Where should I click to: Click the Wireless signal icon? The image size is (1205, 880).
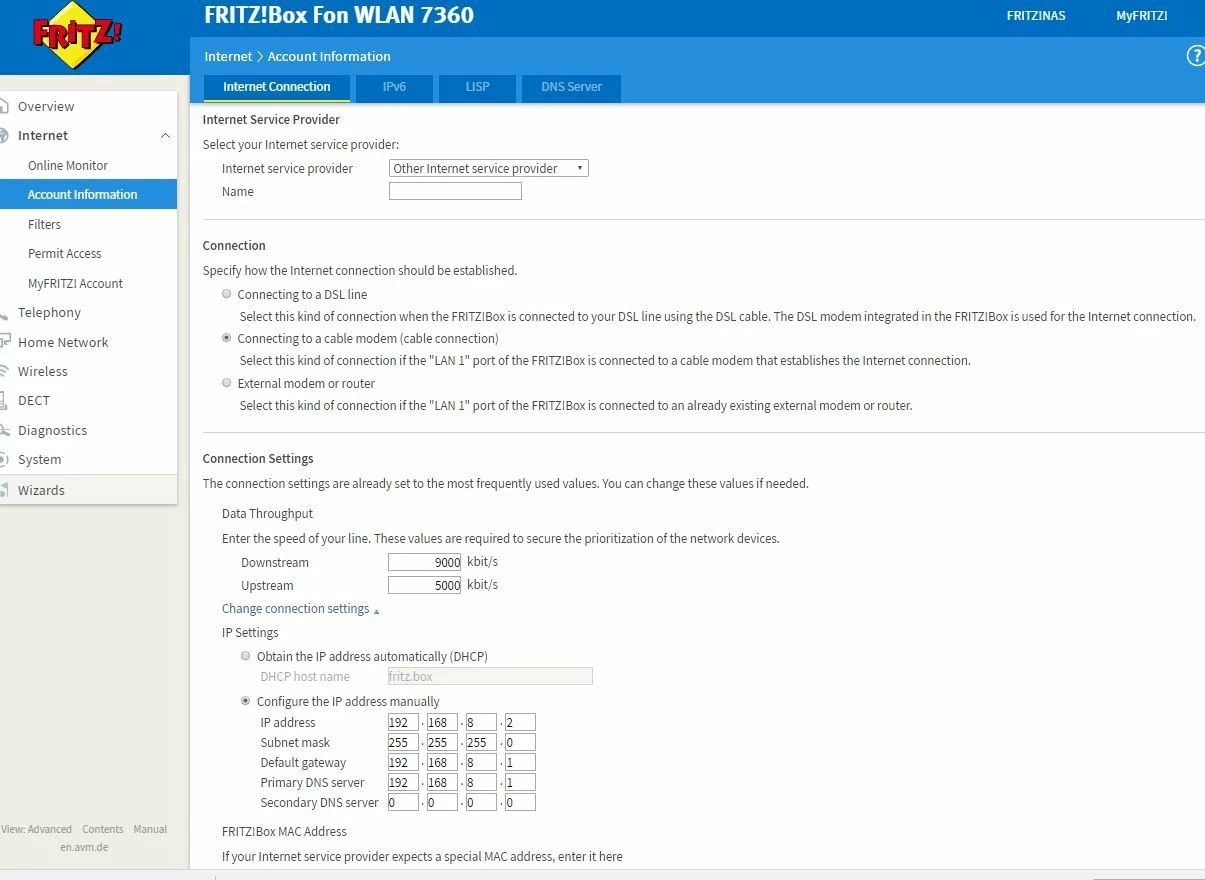click(4, 371)
